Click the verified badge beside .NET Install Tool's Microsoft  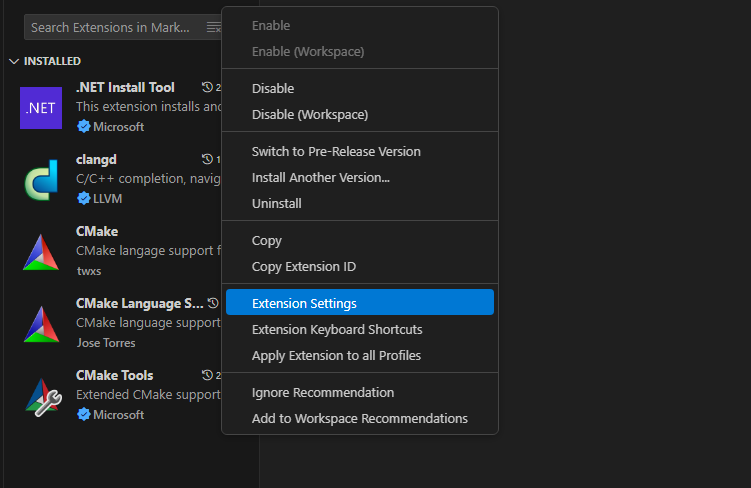[83, 126]
